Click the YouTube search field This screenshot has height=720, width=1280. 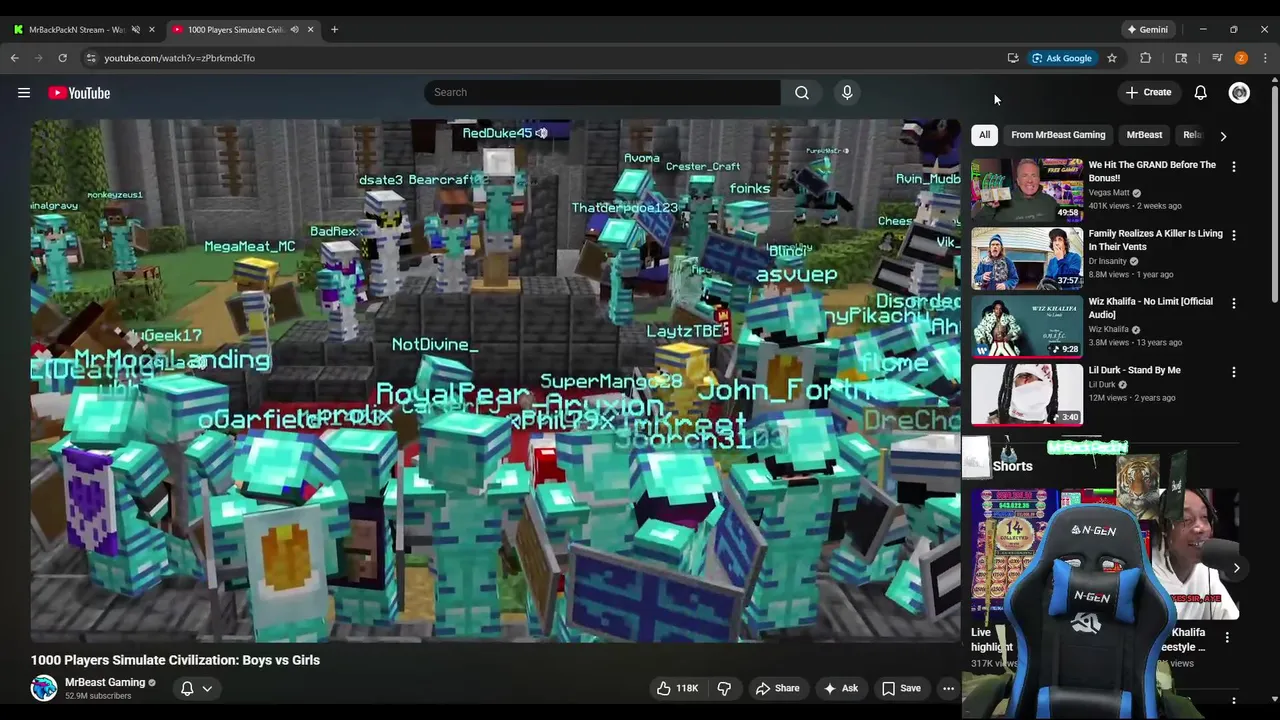coord(602,92)
